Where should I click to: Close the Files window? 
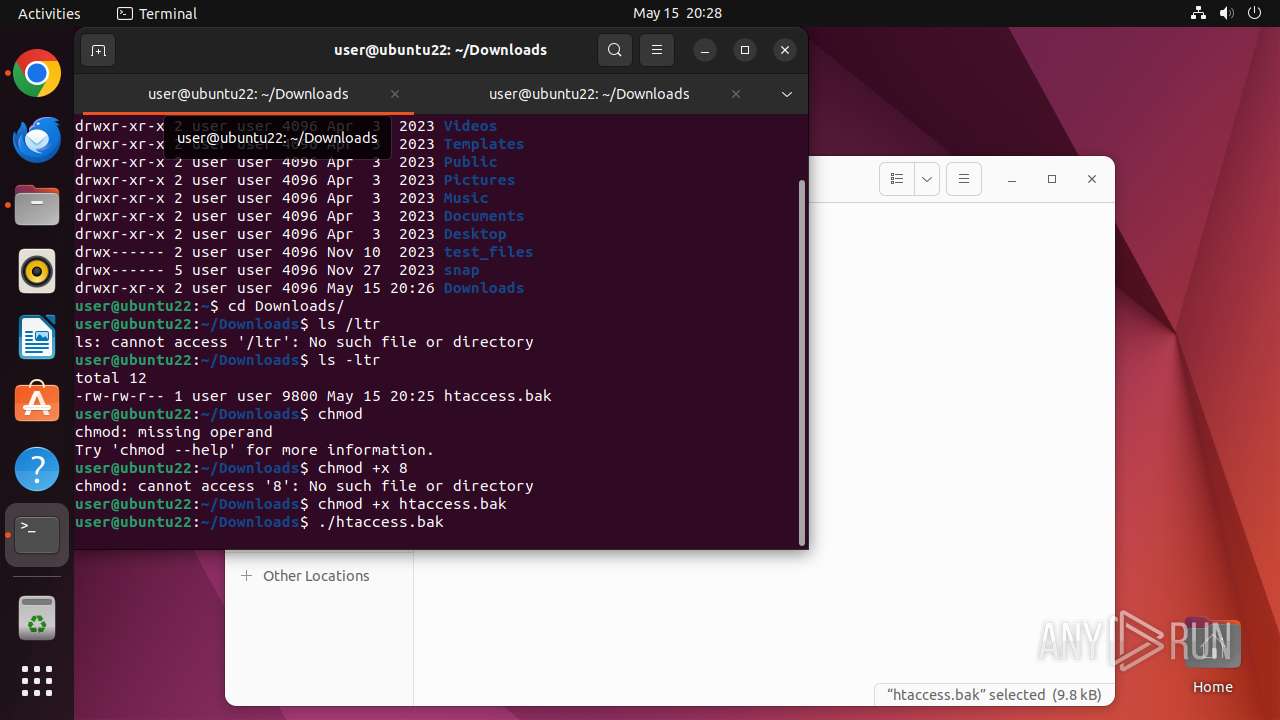1092,179
